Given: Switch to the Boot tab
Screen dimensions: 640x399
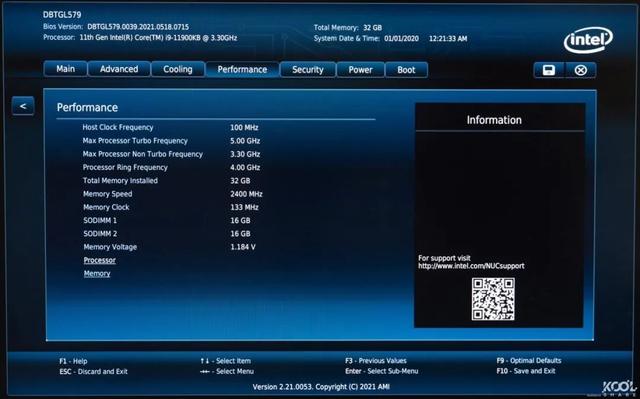Looking at the screenshot, I should click(406, 70).
